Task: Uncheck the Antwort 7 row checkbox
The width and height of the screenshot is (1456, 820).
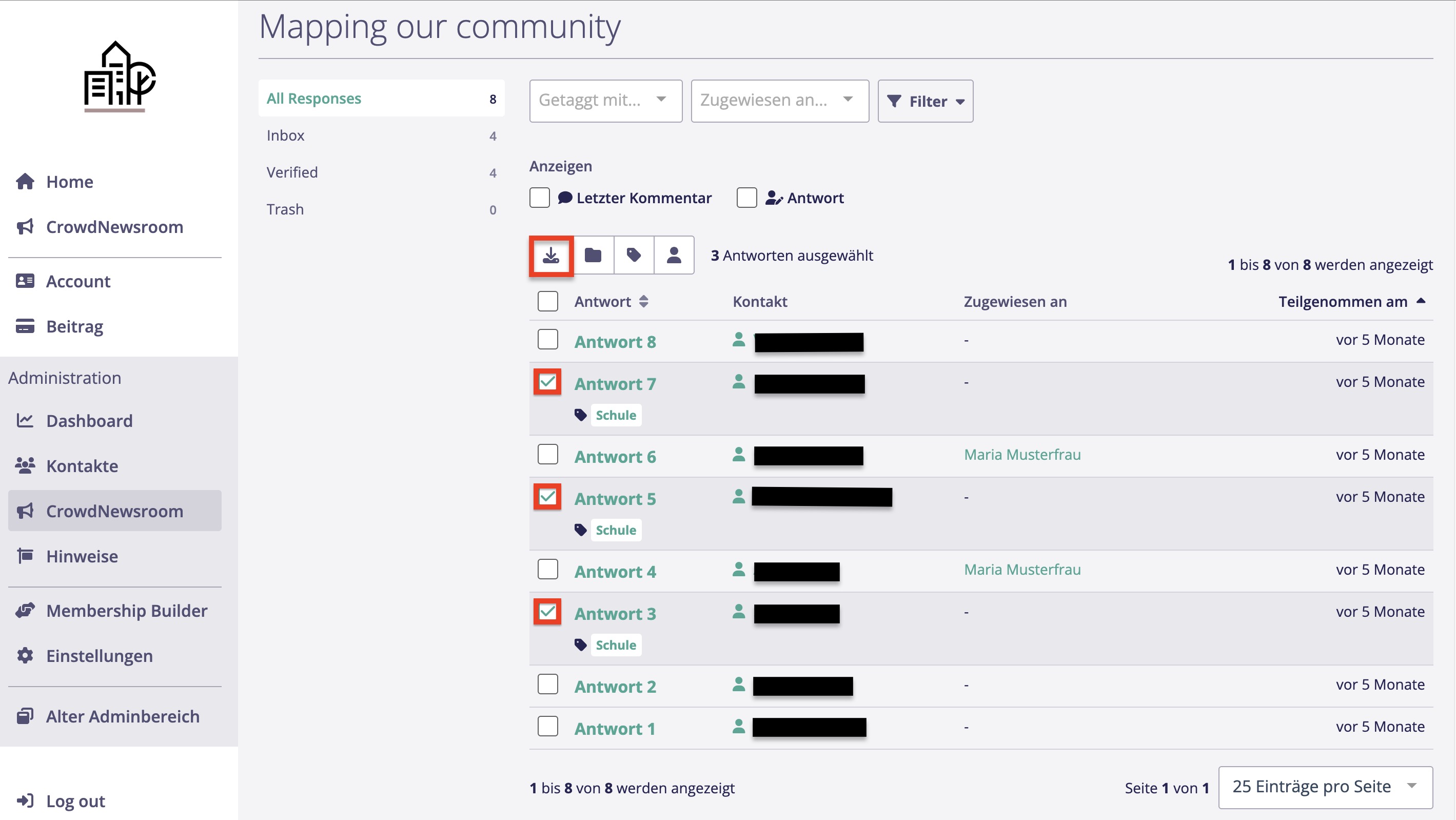Action: click(547, 382)
